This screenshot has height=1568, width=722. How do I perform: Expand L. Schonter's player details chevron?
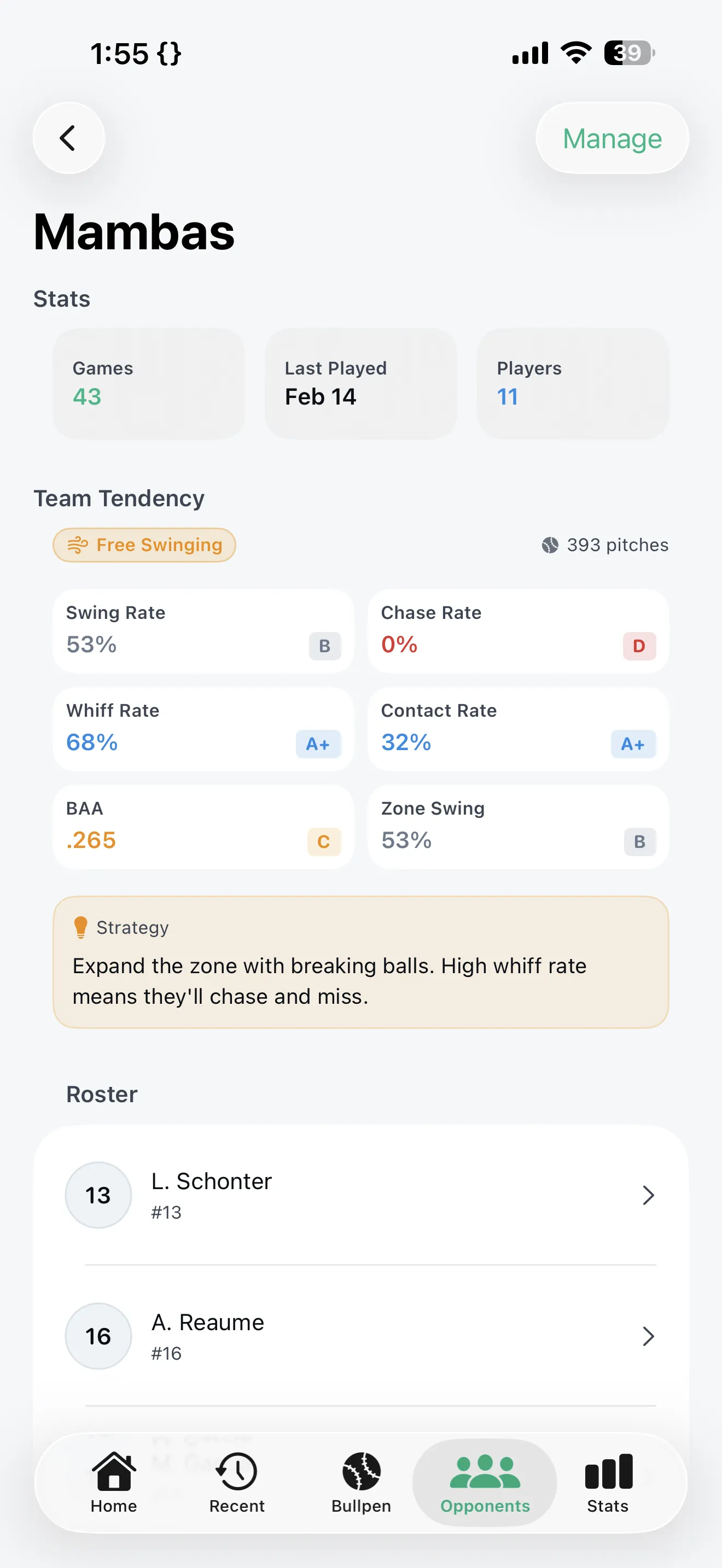[x=649, y=1195]
